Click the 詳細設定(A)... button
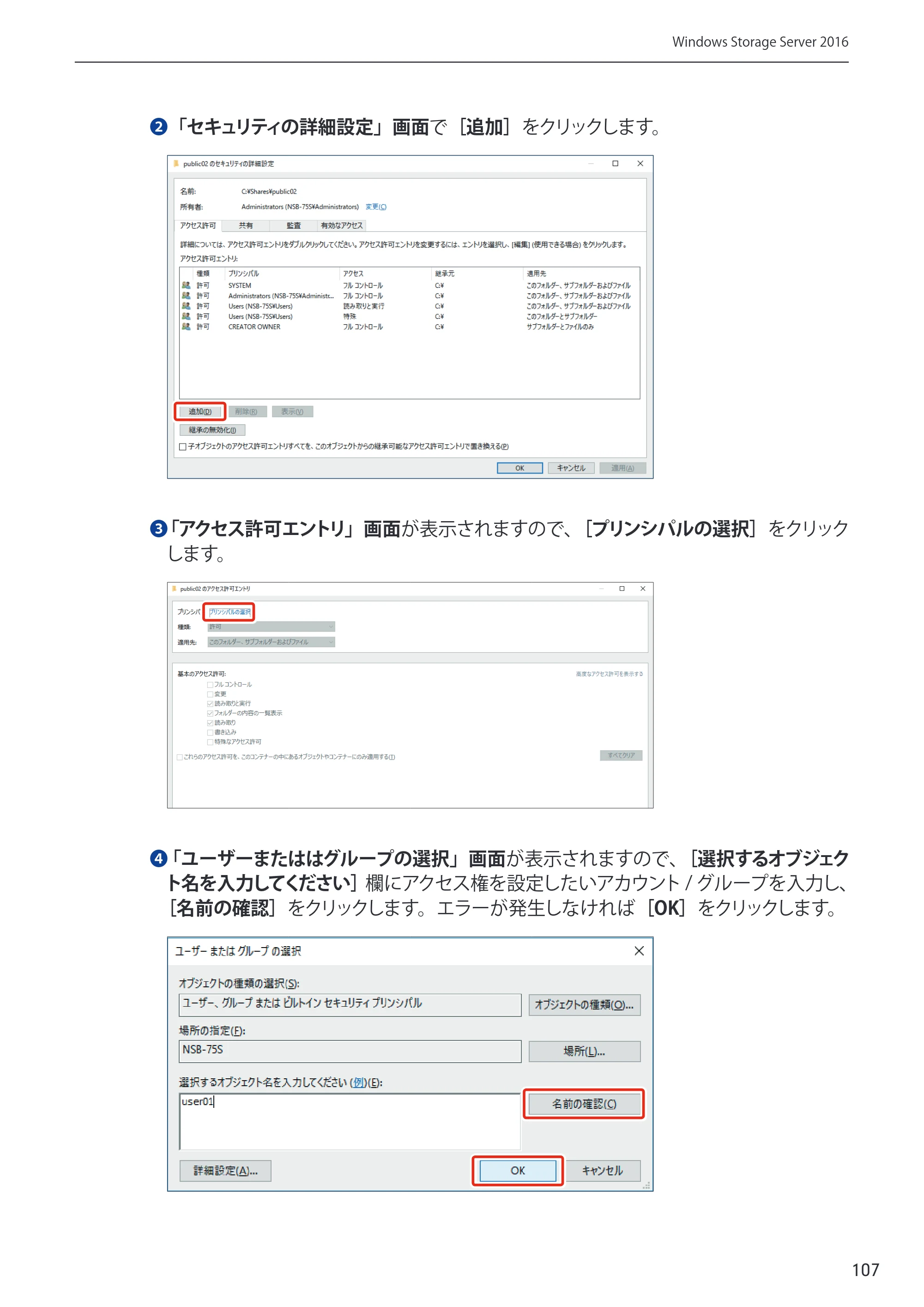 pyautogui.click(x=225, y=1171)
